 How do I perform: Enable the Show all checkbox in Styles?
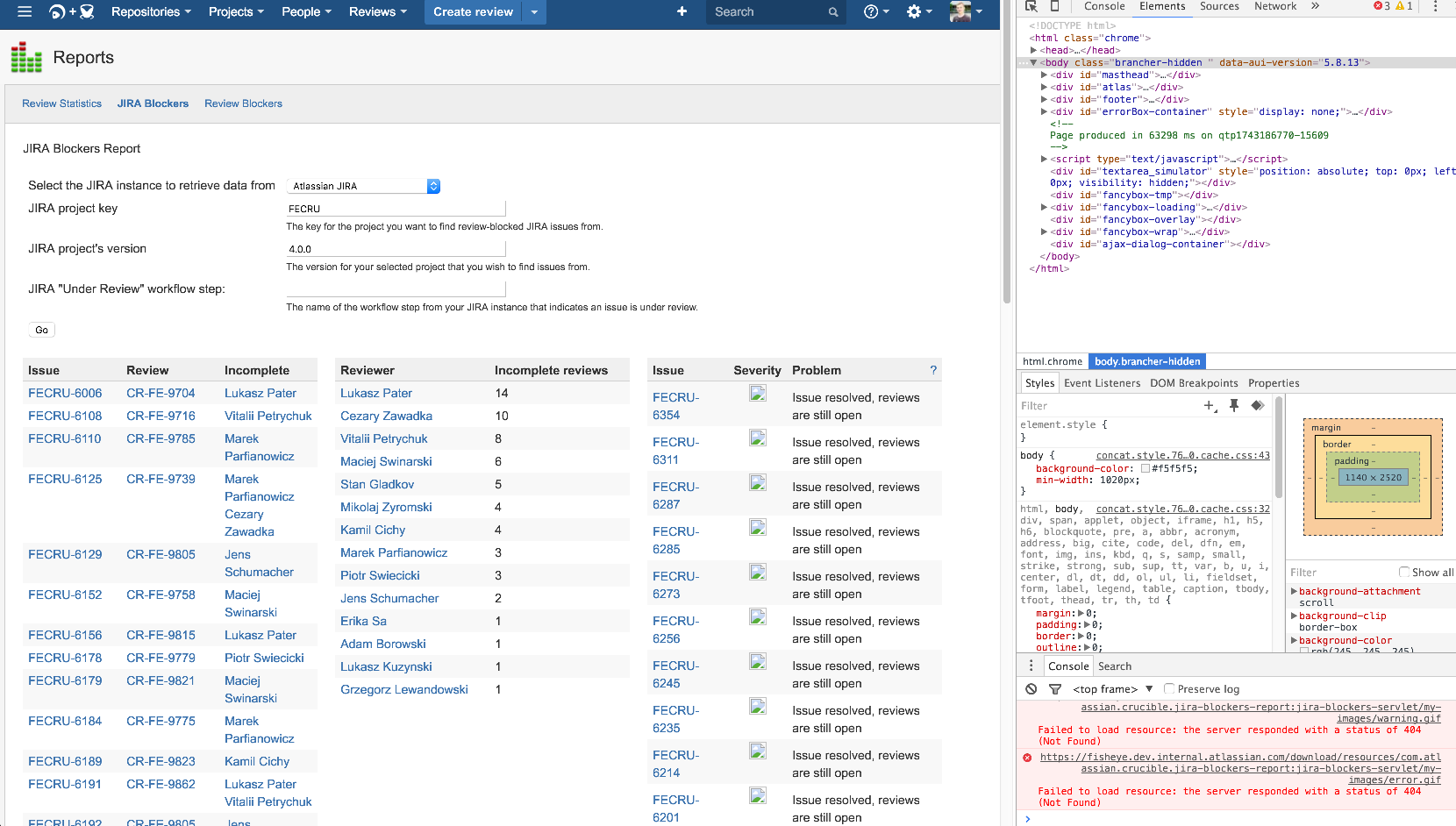pyautogui.click(x=1403, y=572)
